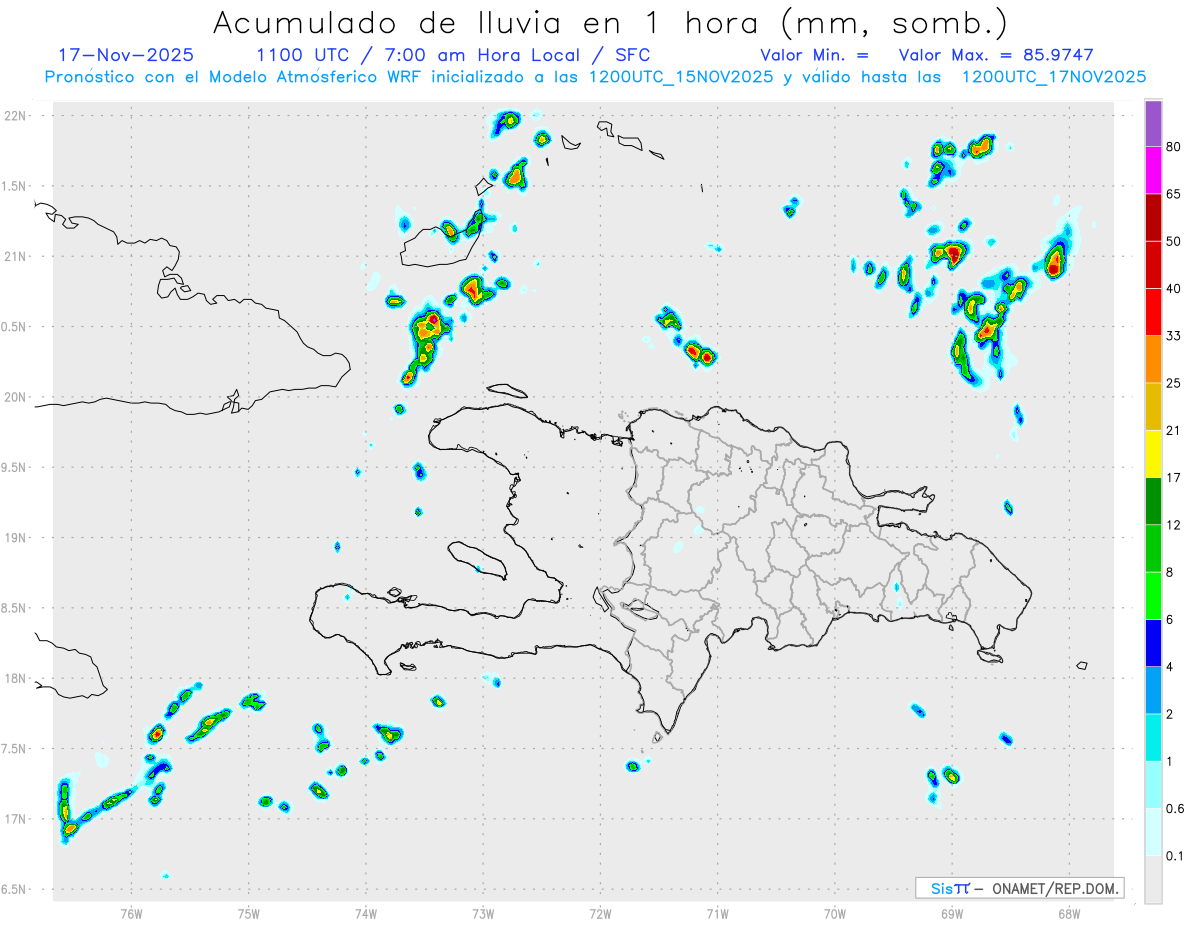This screenshot has width=1200, height=927.
Task: Select the yellow legend swatch between 17 and 21
Action: 1153,454
